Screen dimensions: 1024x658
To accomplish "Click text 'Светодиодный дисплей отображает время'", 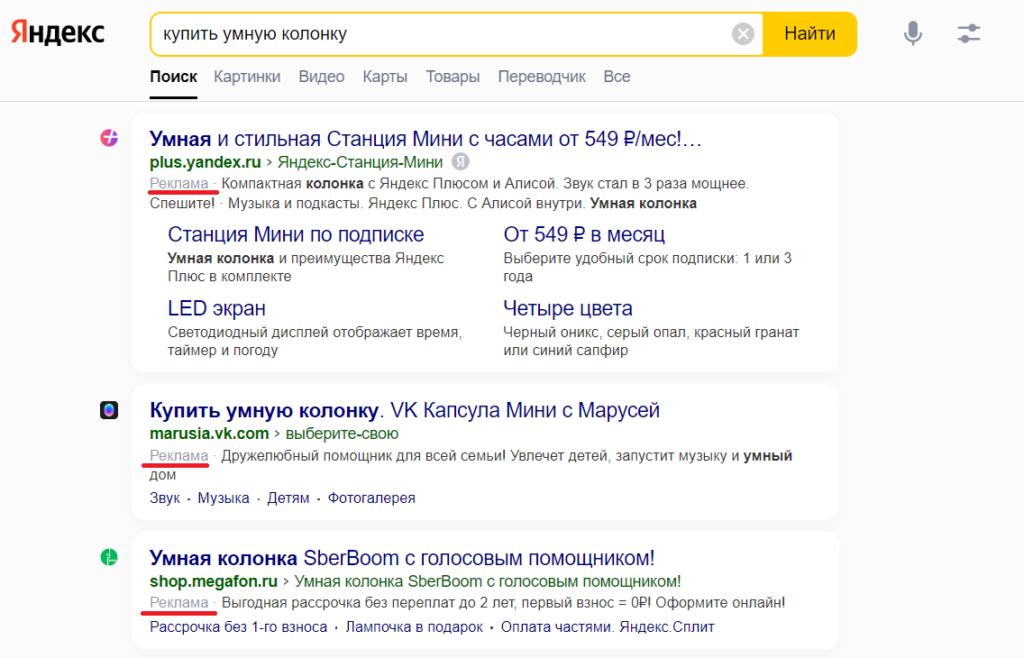I will point(315,332).
